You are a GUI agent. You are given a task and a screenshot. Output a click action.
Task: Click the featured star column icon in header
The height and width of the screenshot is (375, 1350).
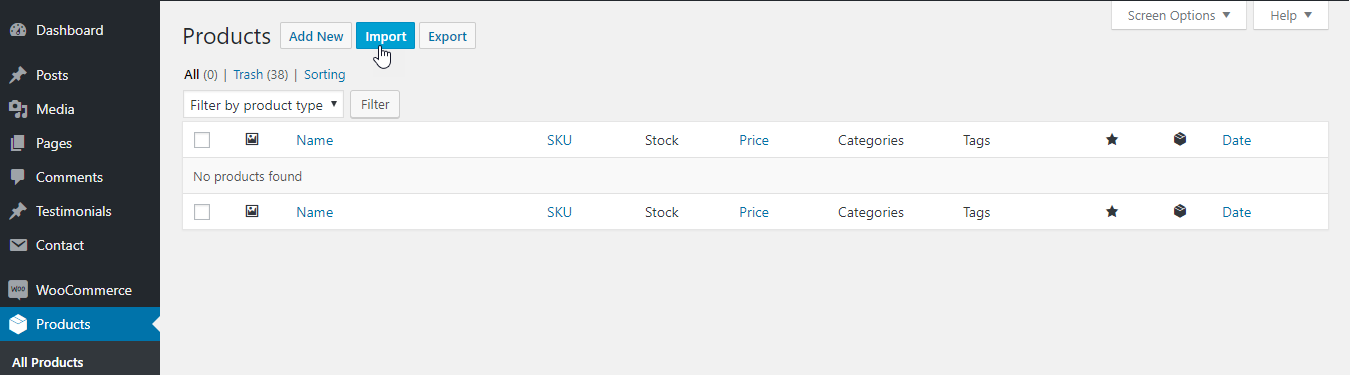(1112, 140)
